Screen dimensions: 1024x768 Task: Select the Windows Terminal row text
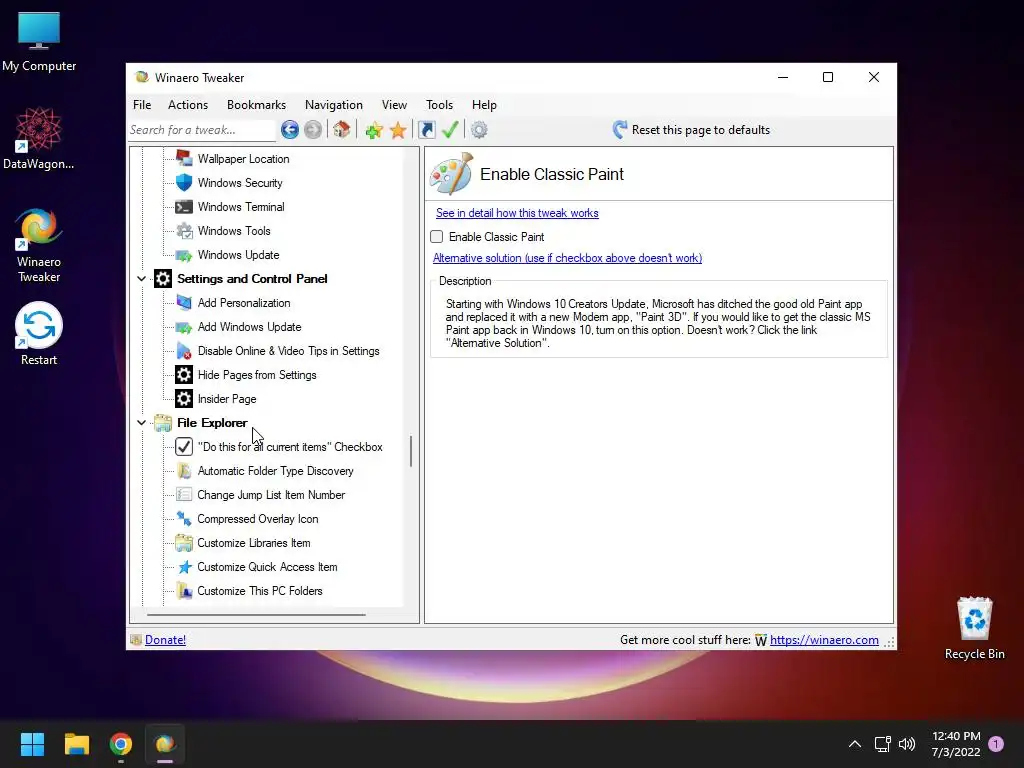tap(241, 207)
